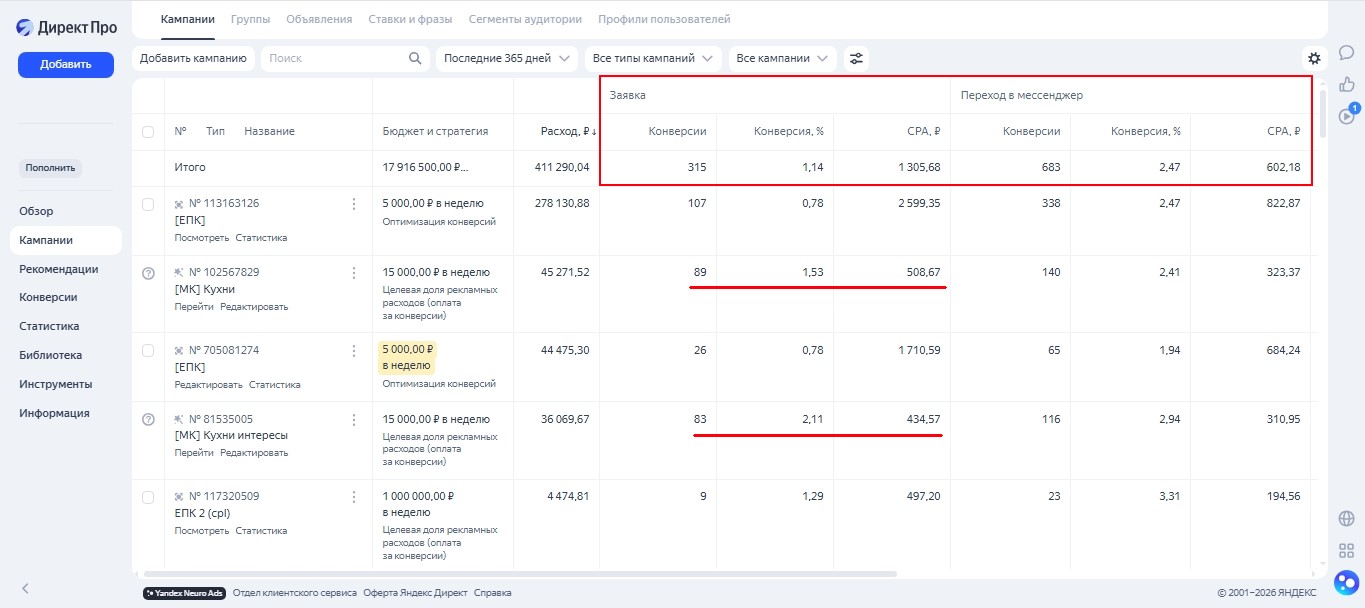
Task: Open the chat bubble icon in right sidebar
Action: [x=1346, y=53]
